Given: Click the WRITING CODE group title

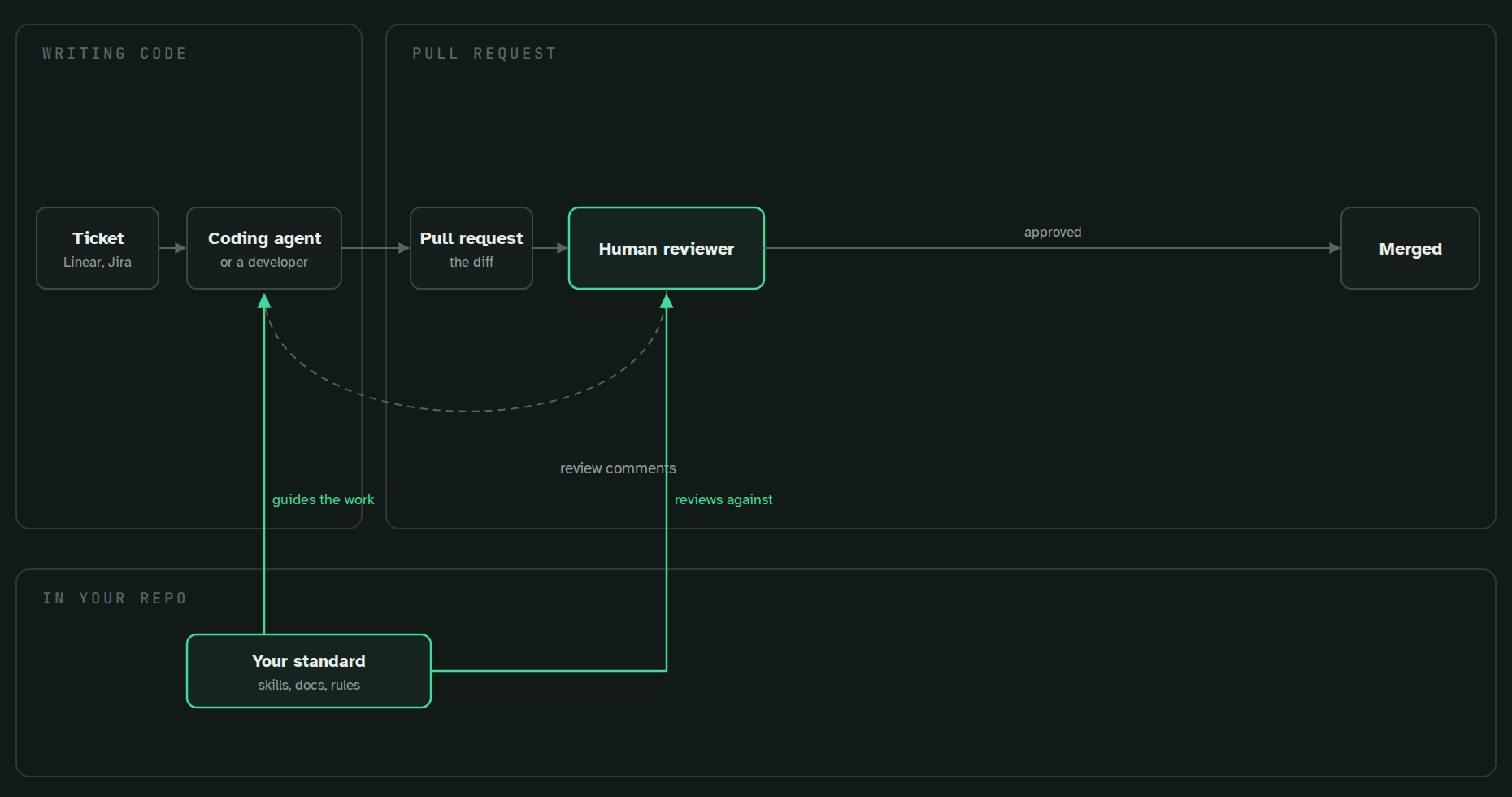Looking at the screenshot, I should click(115, 54).
